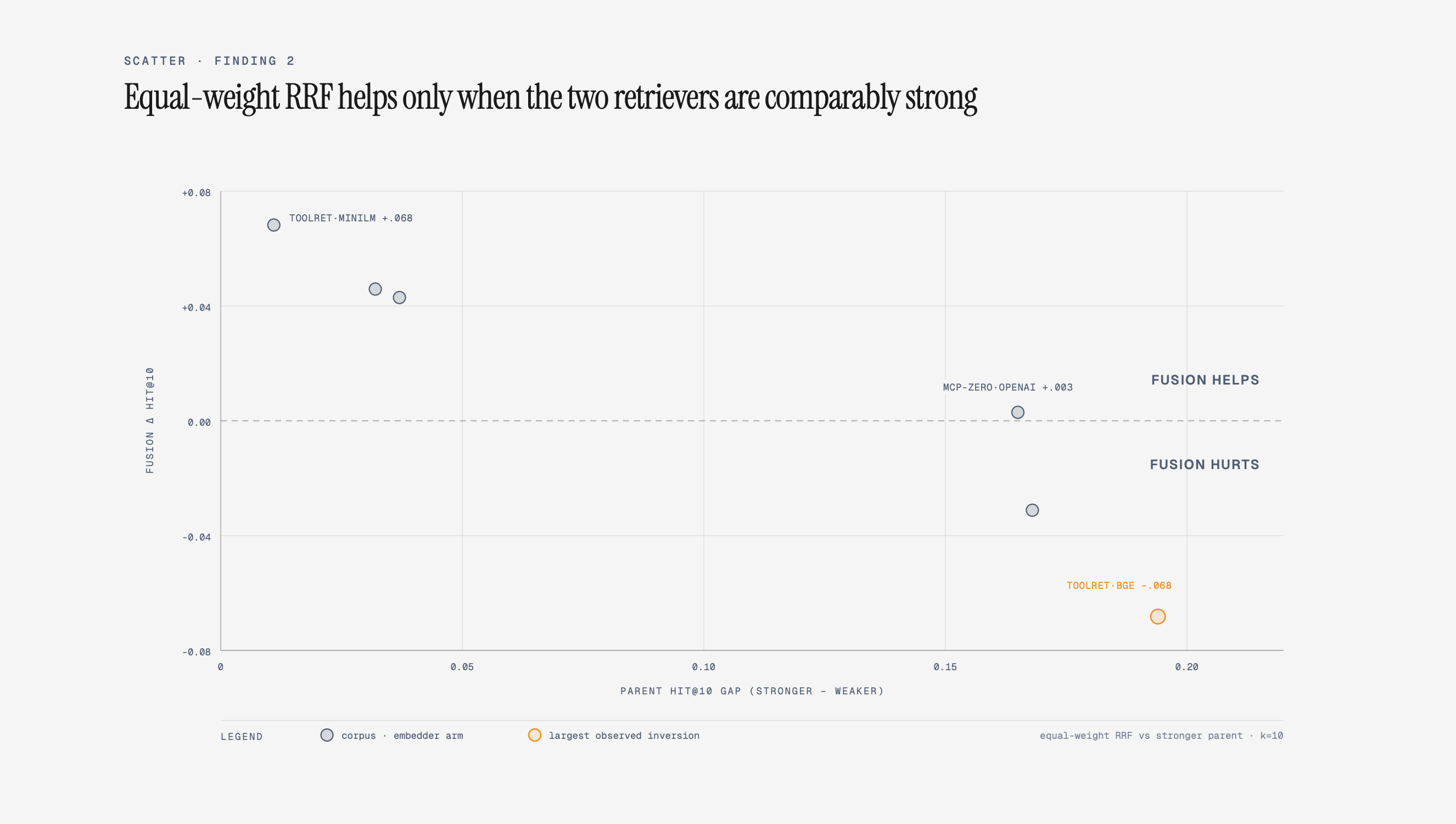The image size is (1456, 824).
Task: Click the gray point below FUSION HURTS
Action: 1032,510
